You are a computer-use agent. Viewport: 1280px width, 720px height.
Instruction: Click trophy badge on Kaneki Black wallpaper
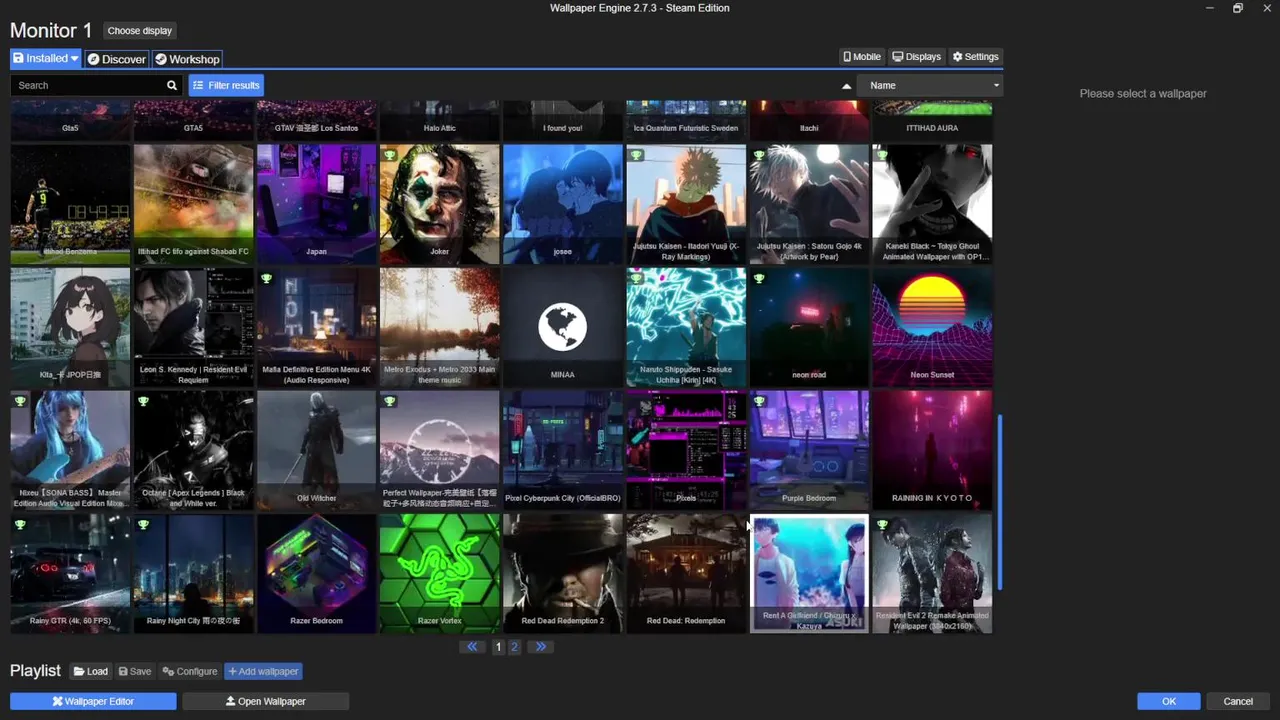coord(882,155)
